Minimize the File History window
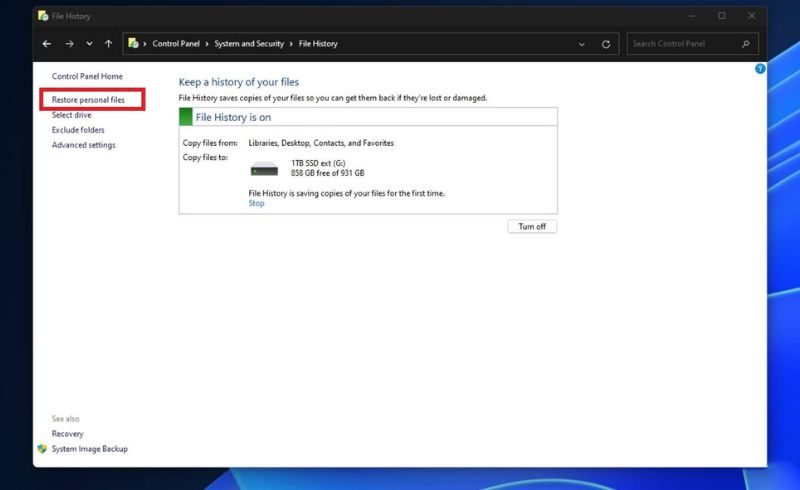Image resolution: width=800 pixels, height=490 pixels. click(692, 16)
